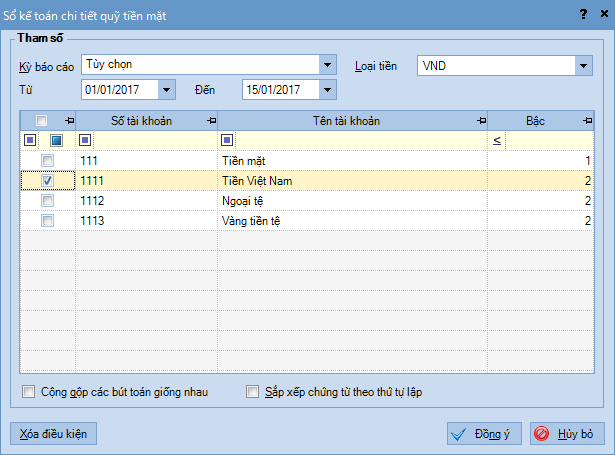
Task: Uncheck account 1111 Tiền Việt Nam
Action: pos(47,181)
